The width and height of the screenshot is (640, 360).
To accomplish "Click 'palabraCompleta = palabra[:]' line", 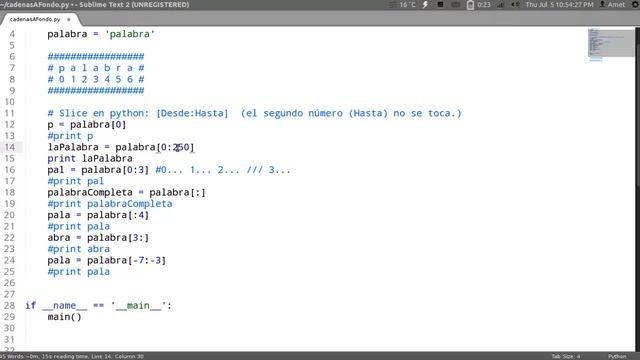I will click(x=127, y=192).
